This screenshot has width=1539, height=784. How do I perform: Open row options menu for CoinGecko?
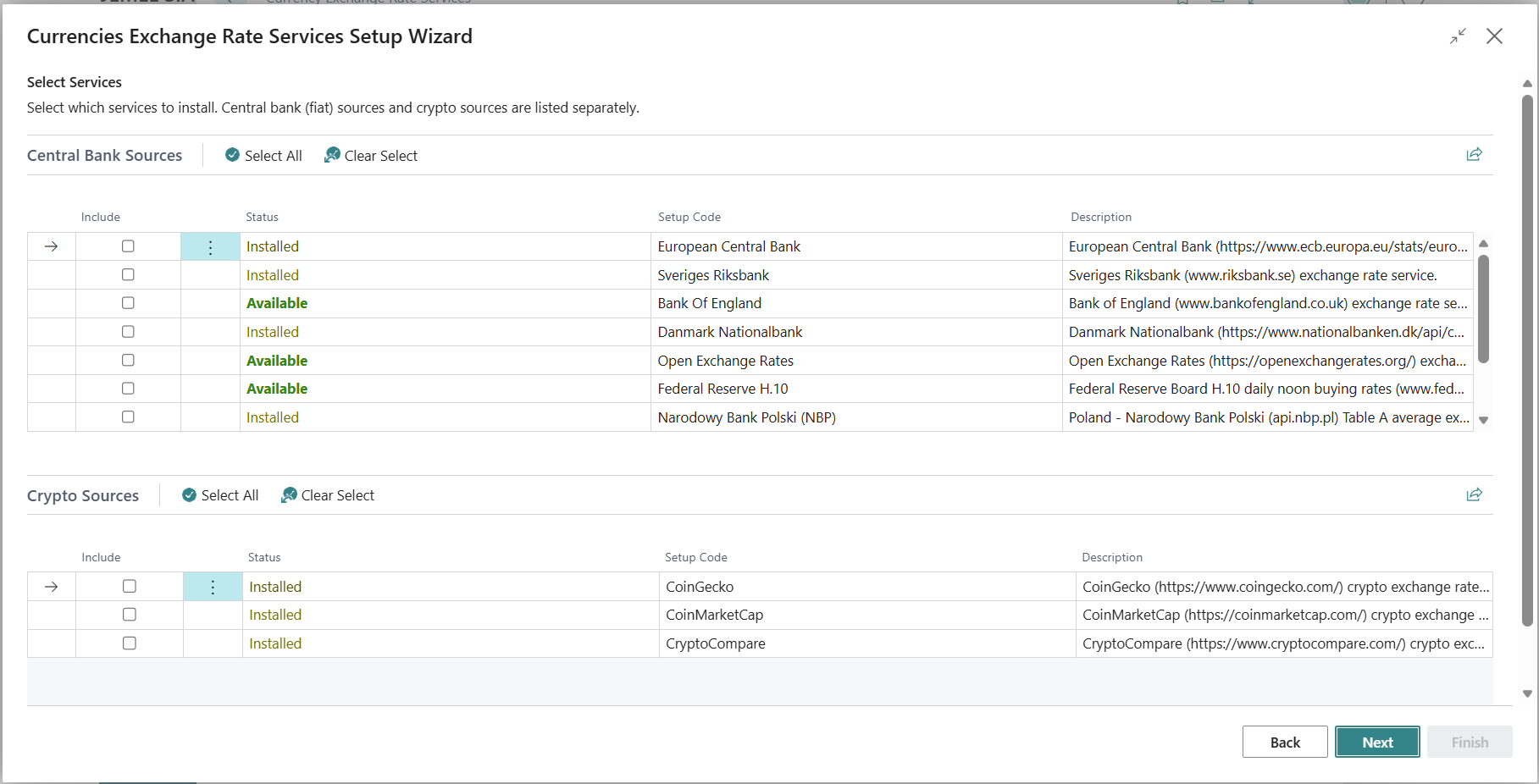pyautogui.click(x=213, y=587)
